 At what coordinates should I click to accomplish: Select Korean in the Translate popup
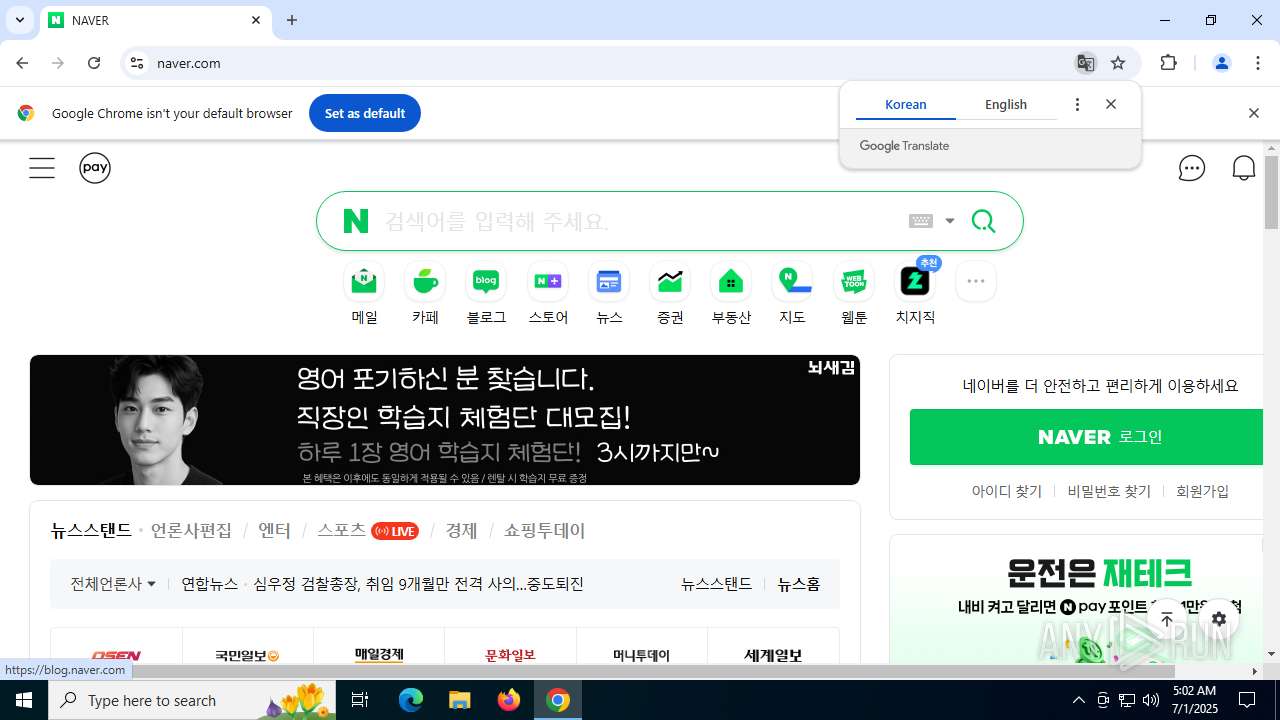tap(906, 105)
